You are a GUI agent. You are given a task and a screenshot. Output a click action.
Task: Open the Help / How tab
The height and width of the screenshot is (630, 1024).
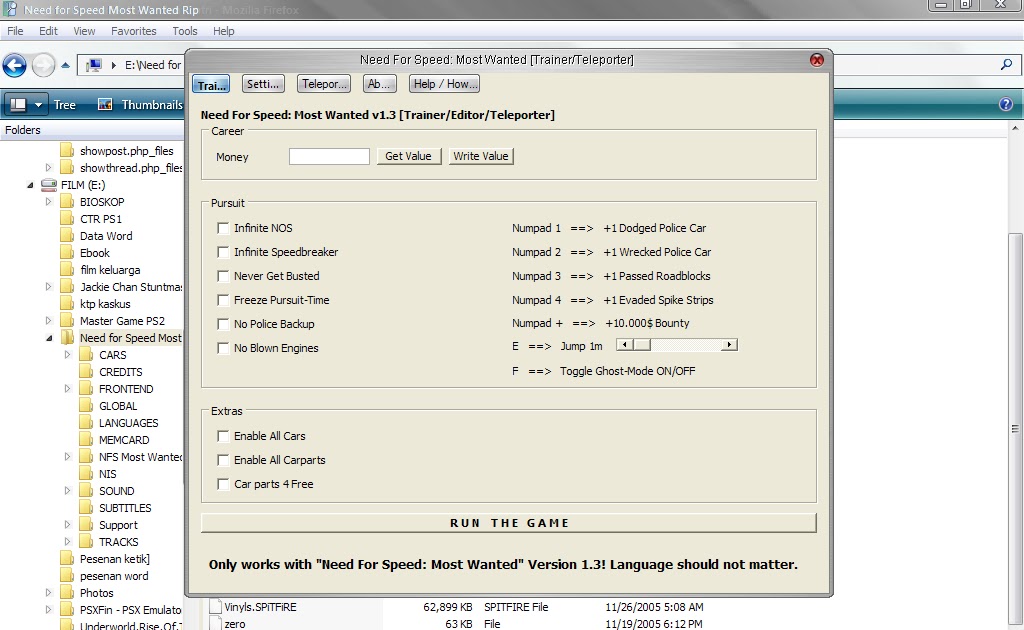[444, 84]
